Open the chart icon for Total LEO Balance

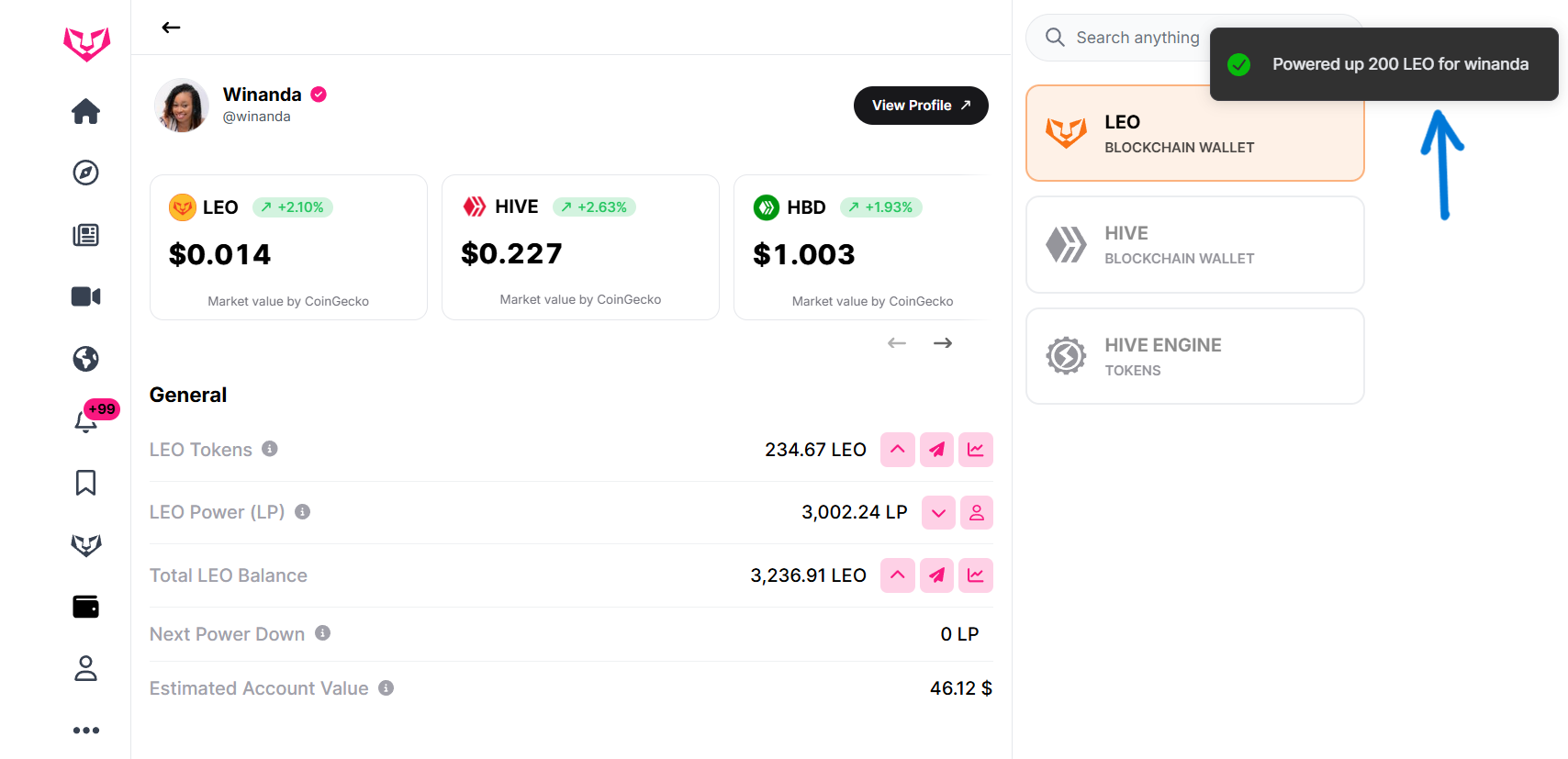point(975,575)
